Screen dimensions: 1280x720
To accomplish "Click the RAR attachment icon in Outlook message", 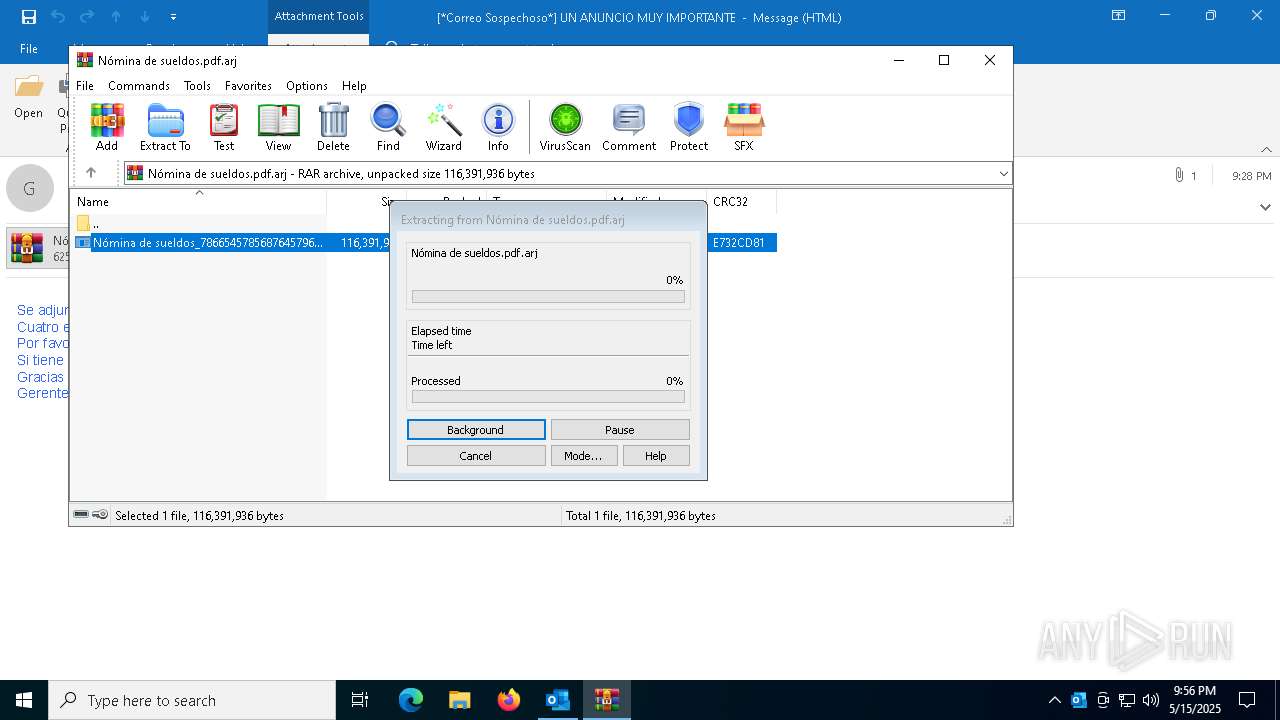I will [27, 248].
